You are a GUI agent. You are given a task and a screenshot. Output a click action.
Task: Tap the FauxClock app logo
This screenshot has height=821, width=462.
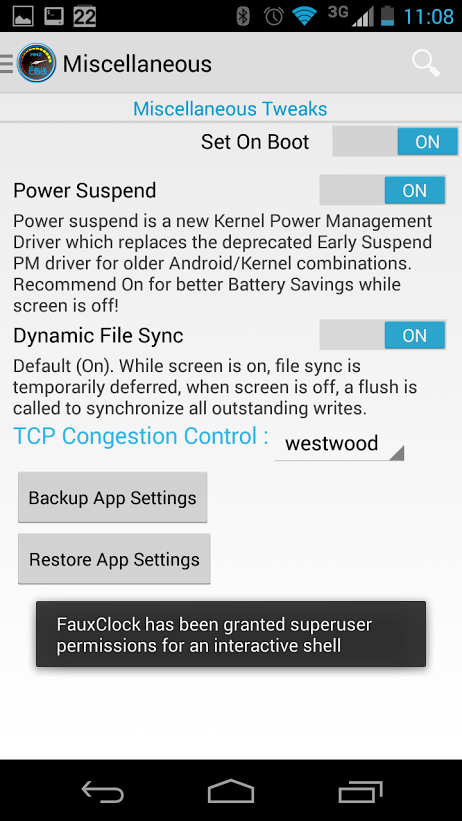(36, 63)
